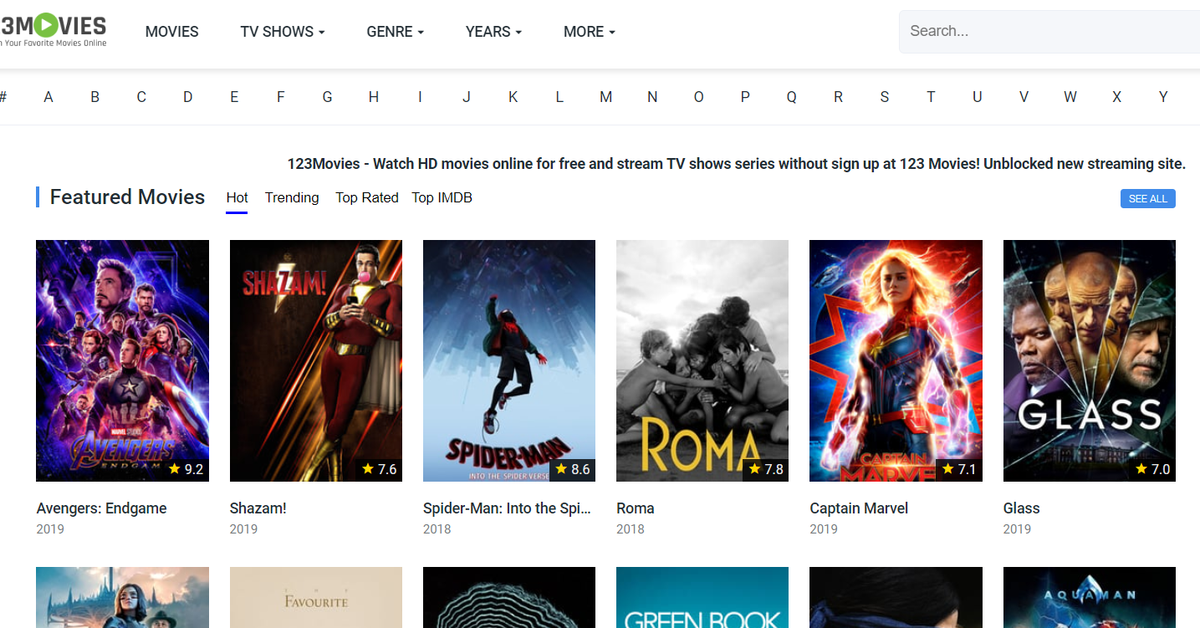The width and height of the screenshot is (1200, 628).
Task: Expand the MORE dropdown
Action: point(589,31)
